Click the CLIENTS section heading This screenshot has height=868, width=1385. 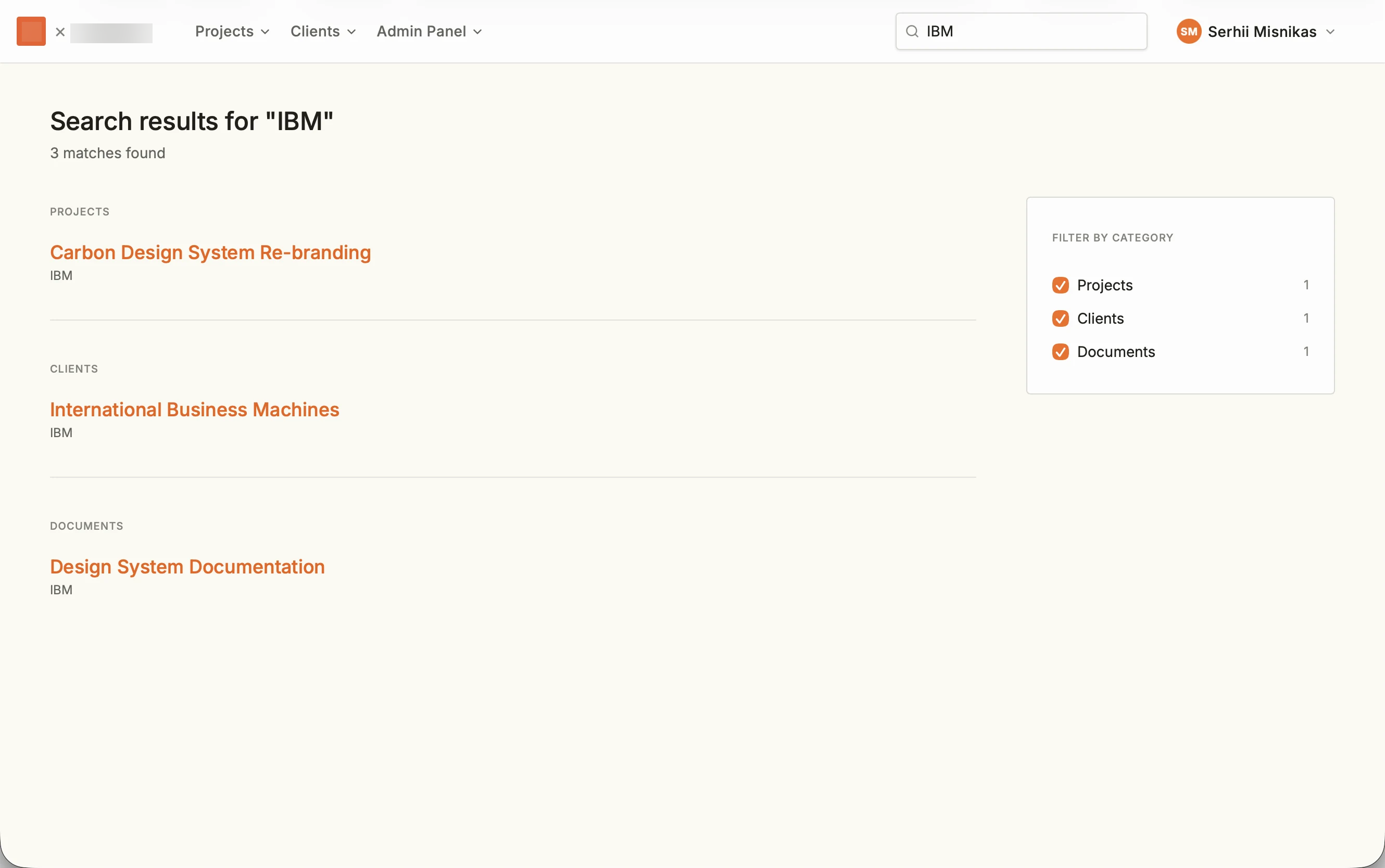tap(73, 368)
